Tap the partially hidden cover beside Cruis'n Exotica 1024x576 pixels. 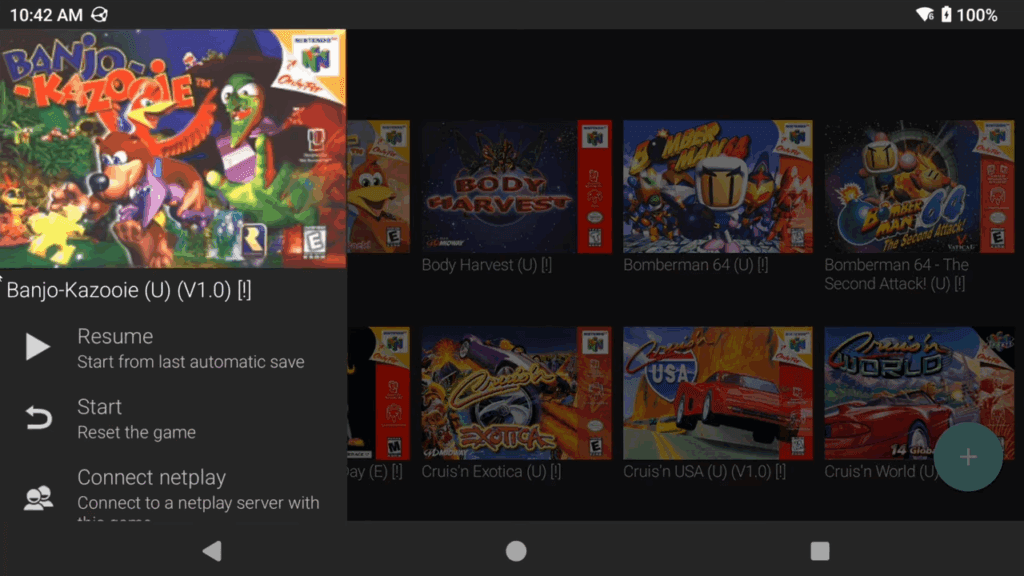379,393
